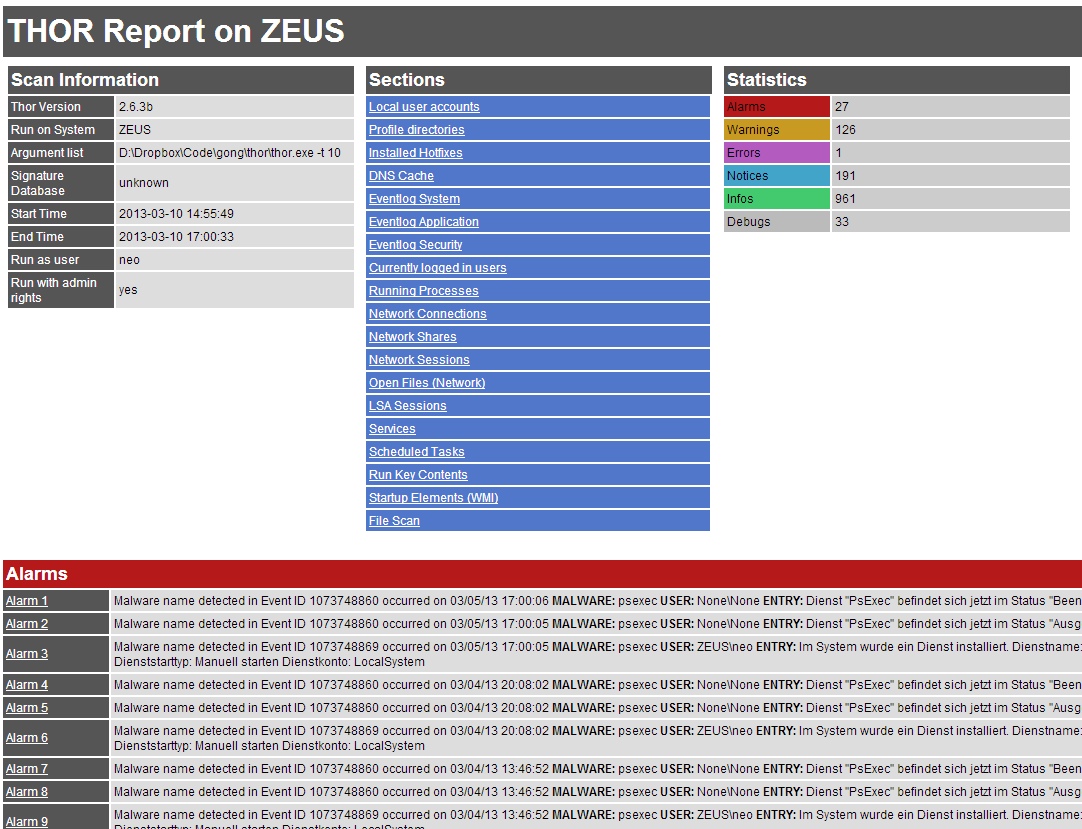Select the Eventlog Security link
The width and height of the screenshot is (1082, 829).
(x=415, y=245)
